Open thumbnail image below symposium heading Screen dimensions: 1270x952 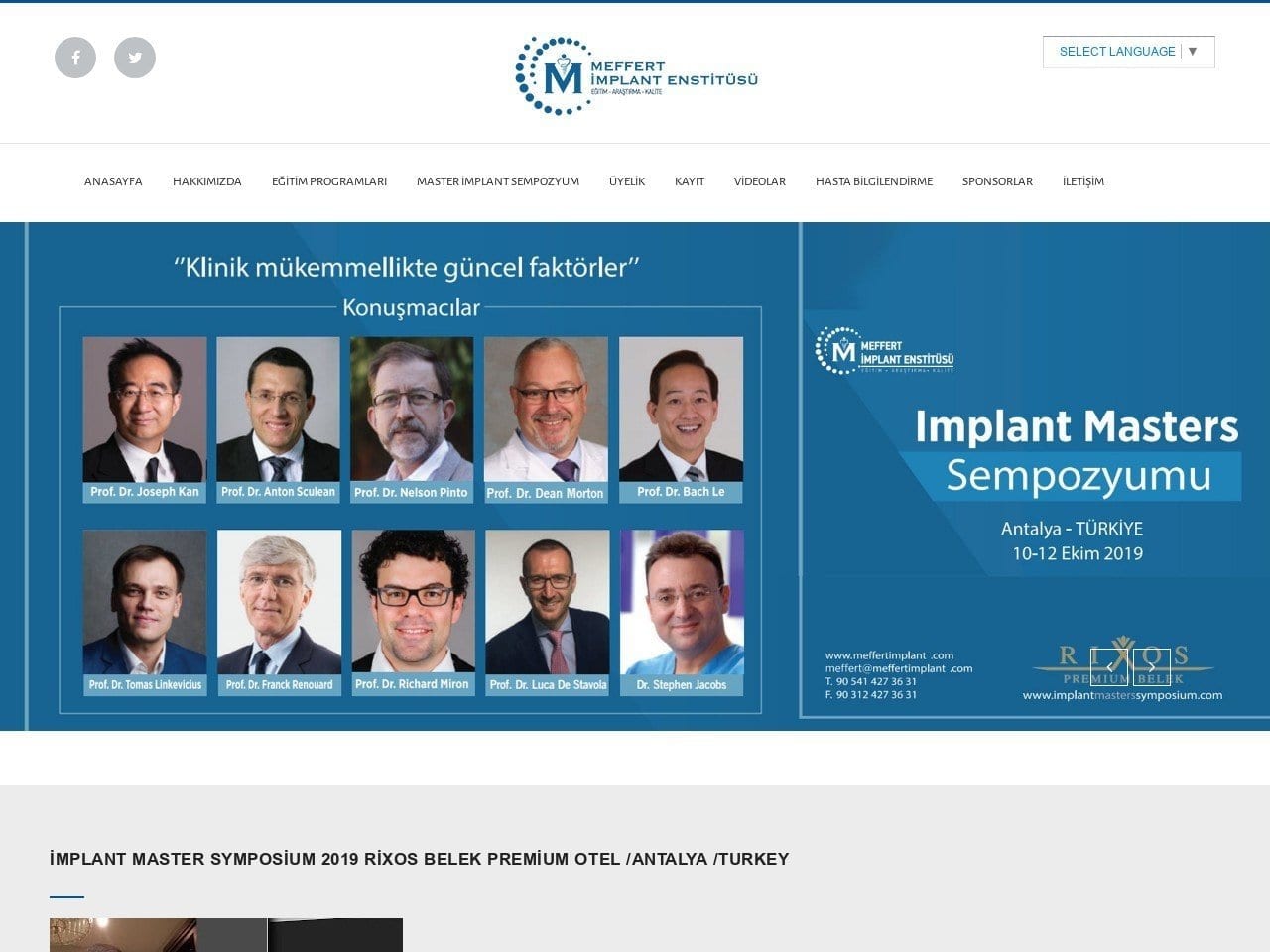226,935
